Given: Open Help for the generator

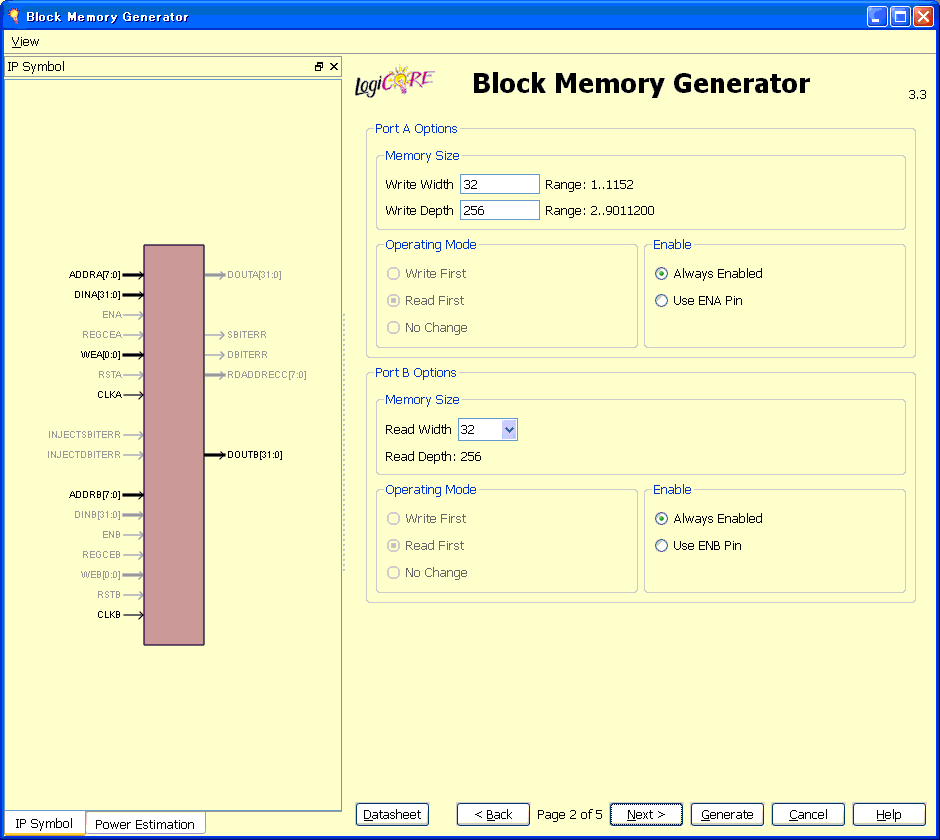Looking at the screenshot, I should point(889,814).
